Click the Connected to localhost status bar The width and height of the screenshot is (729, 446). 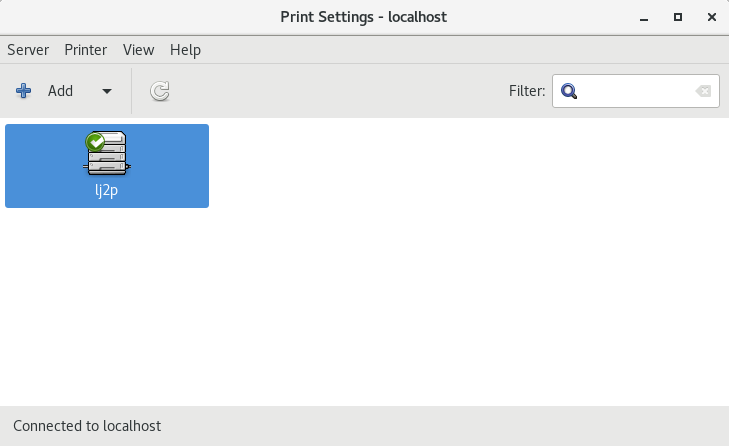tap(364, 426)
